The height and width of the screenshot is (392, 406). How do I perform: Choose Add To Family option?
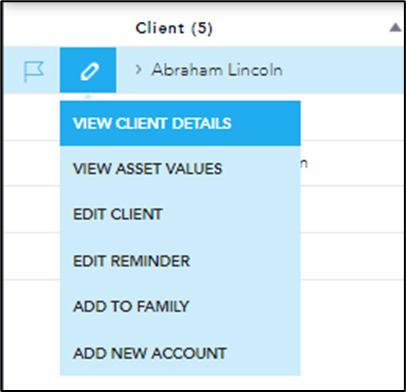coord(180,306)
